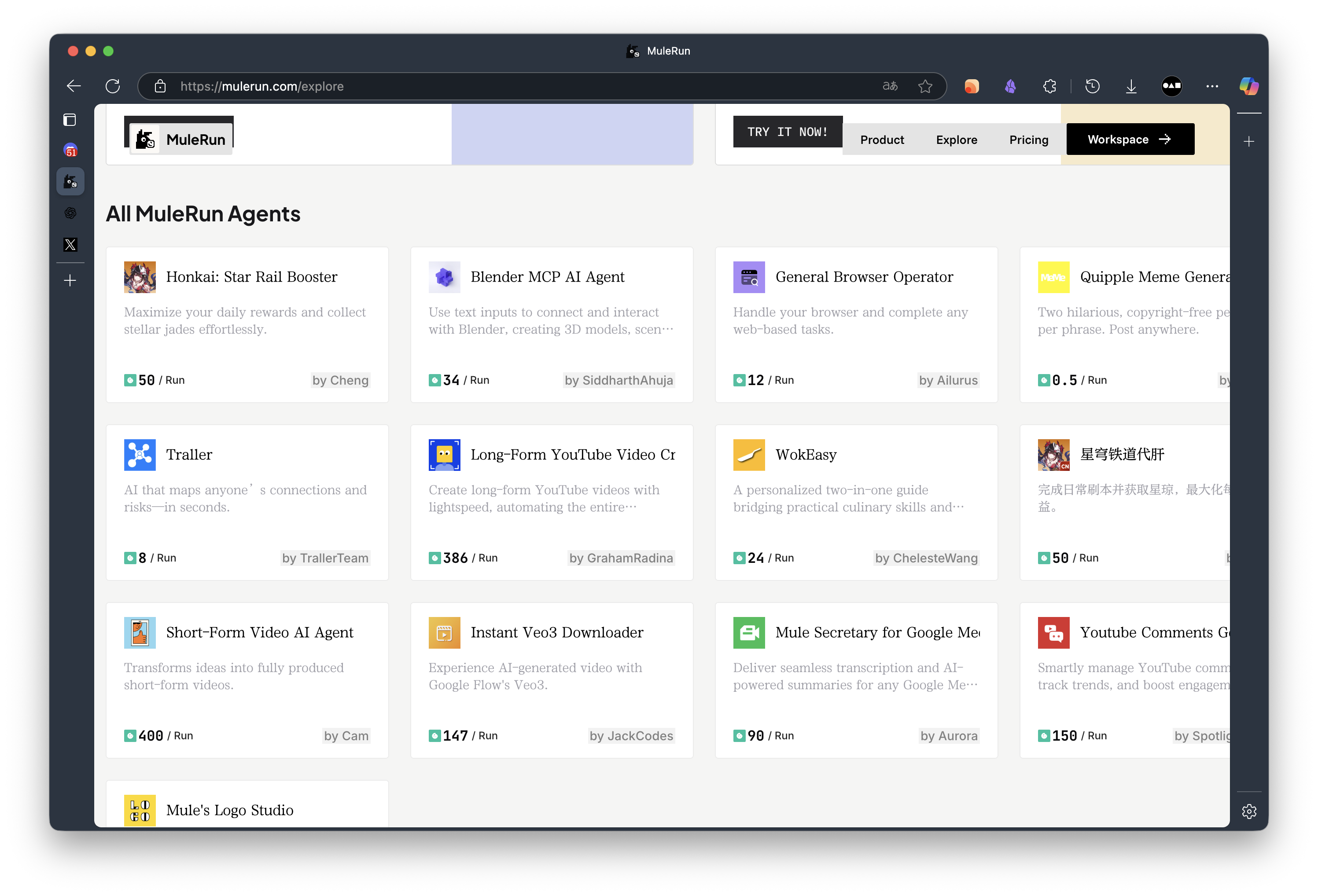The image size is (1318, 896).
Task: Open the Explore menu item
Action: tap(956, 140)
